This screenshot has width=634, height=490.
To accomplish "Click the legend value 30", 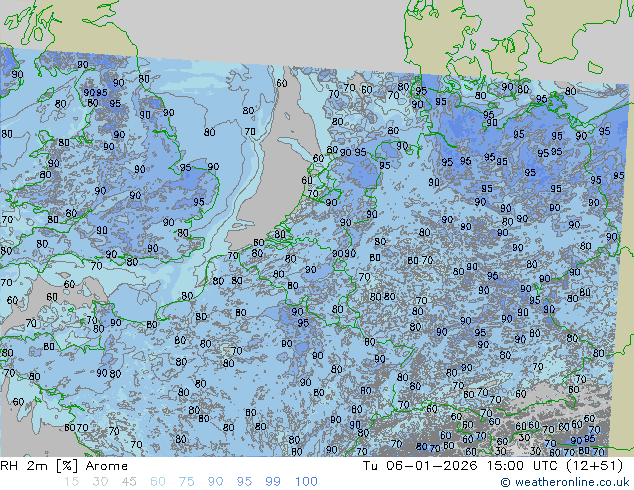I will point(100,482).
